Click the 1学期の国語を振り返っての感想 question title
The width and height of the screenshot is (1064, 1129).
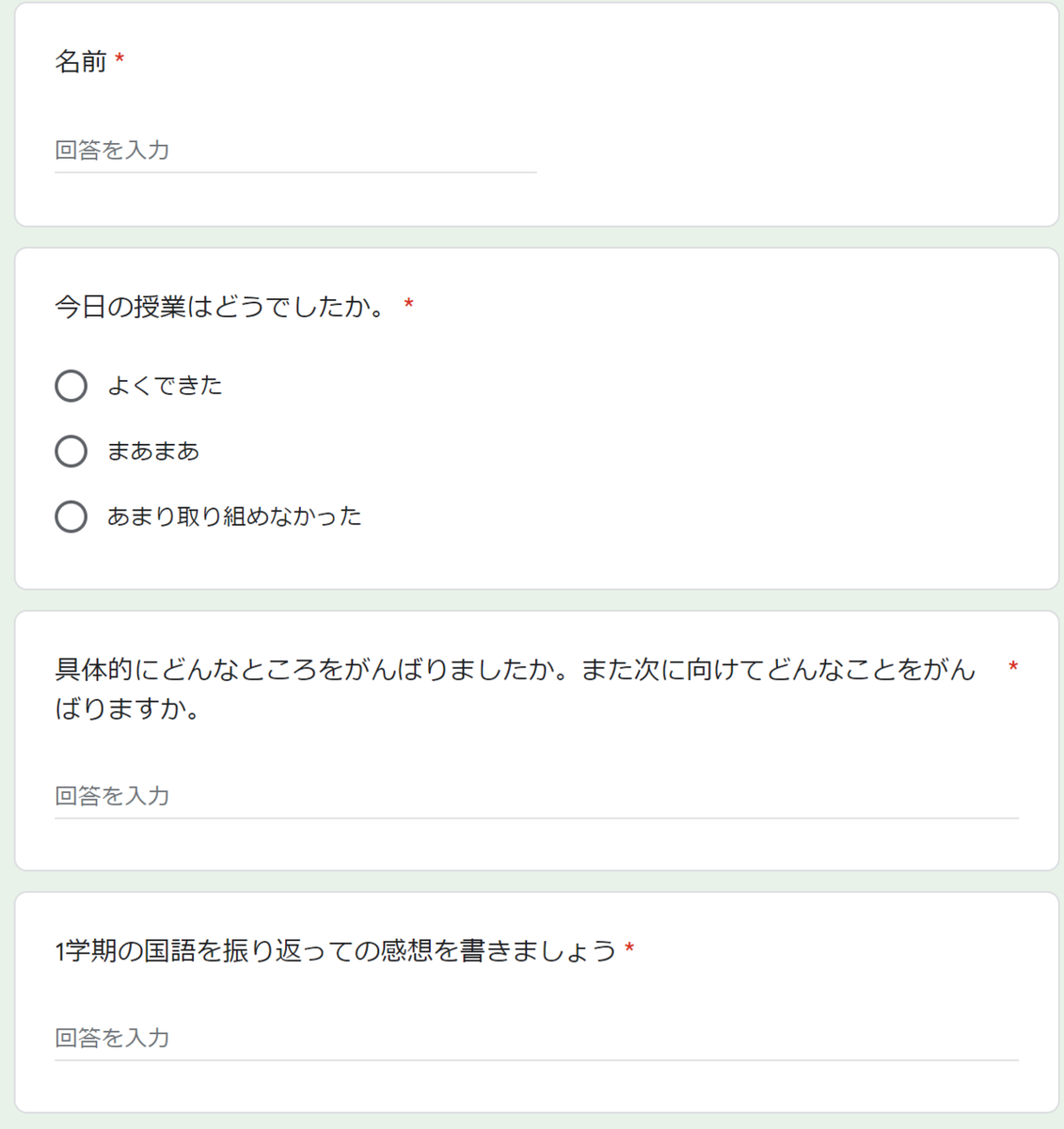tap(335, 951)
